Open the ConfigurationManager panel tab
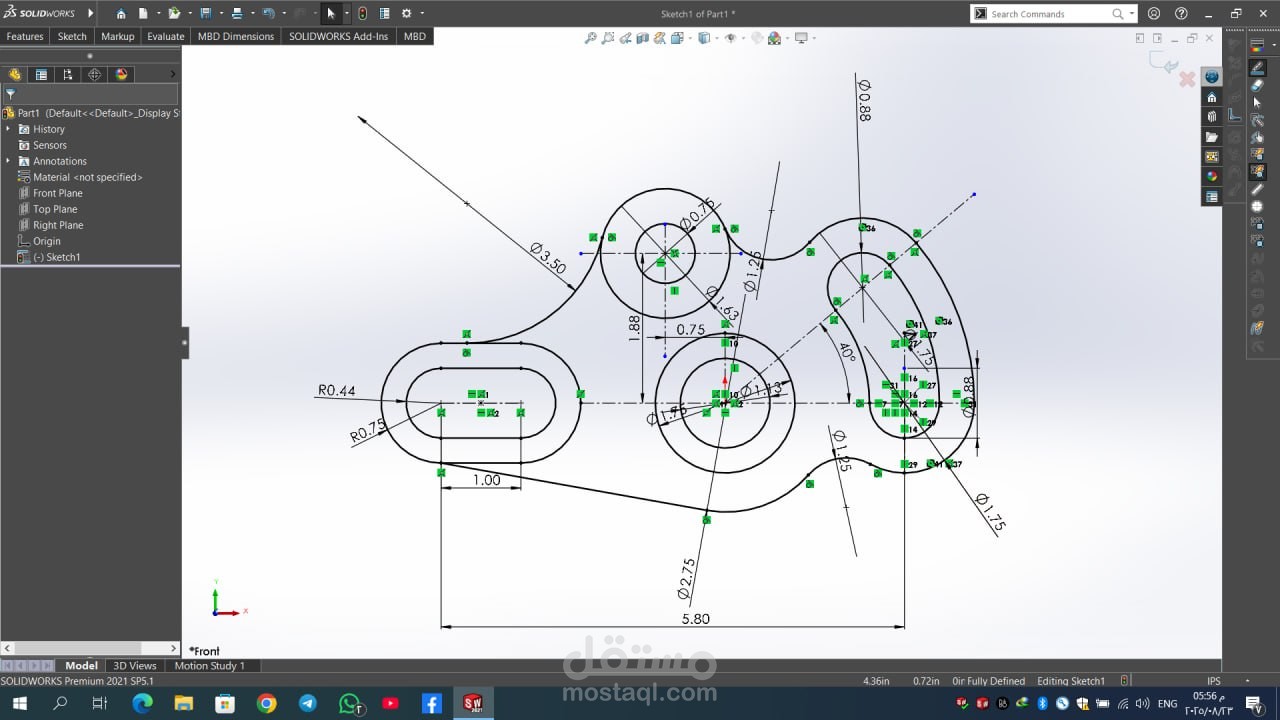This screenshot has width=1280, height=720. (x=67, y=74)
